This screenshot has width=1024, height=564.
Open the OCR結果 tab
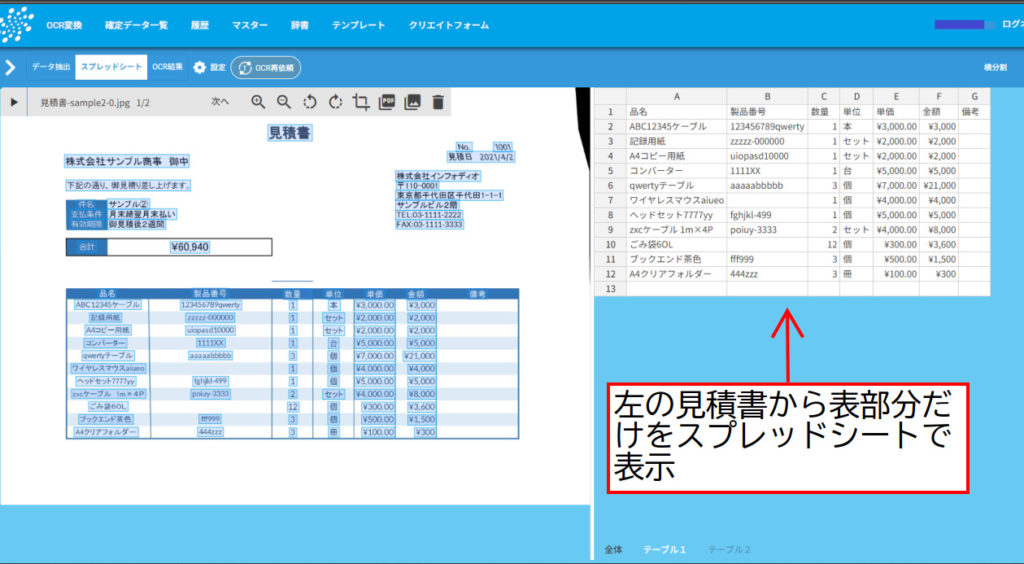(x=168, y=67)
